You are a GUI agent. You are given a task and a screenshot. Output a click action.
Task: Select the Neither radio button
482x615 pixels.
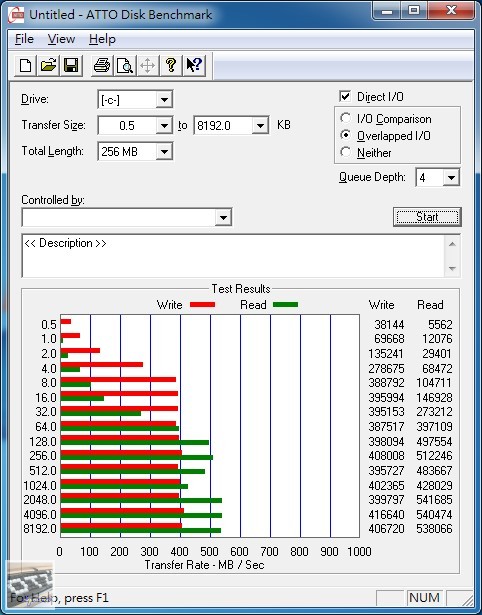(345, 152)
